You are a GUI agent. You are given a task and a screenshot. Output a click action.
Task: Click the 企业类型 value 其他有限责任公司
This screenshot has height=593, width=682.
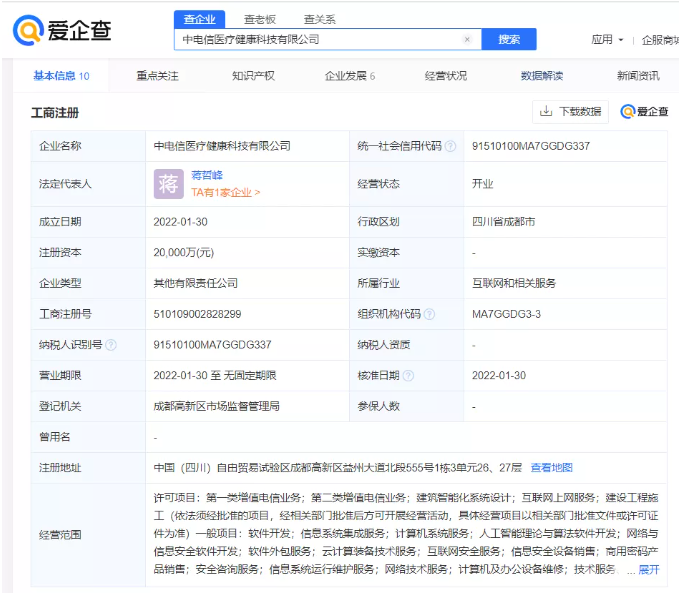point(195,283)
